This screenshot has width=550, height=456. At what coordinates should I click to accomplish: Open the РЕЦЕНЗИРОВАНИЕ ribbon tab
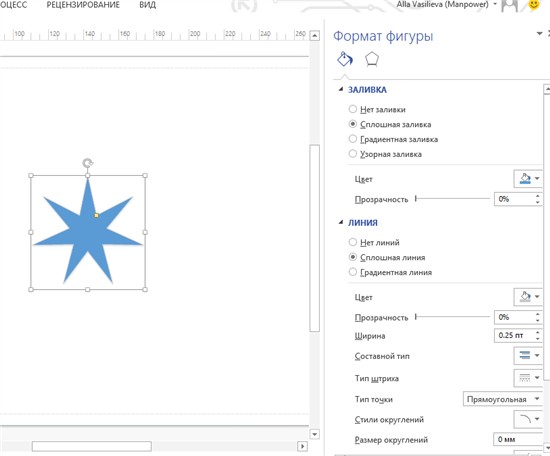point(83,5)
